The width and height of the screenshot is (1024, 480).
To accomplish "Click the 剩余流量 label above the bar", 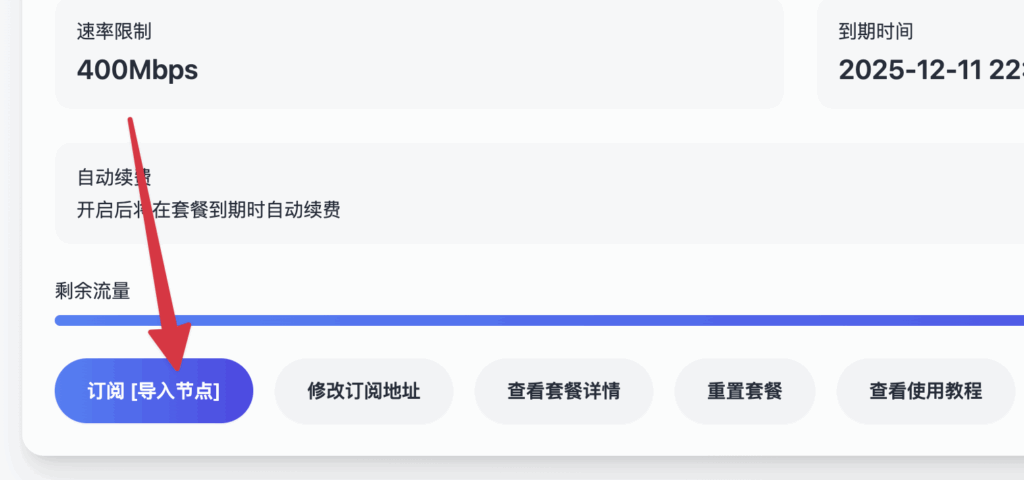I will [x=92, y=291].
